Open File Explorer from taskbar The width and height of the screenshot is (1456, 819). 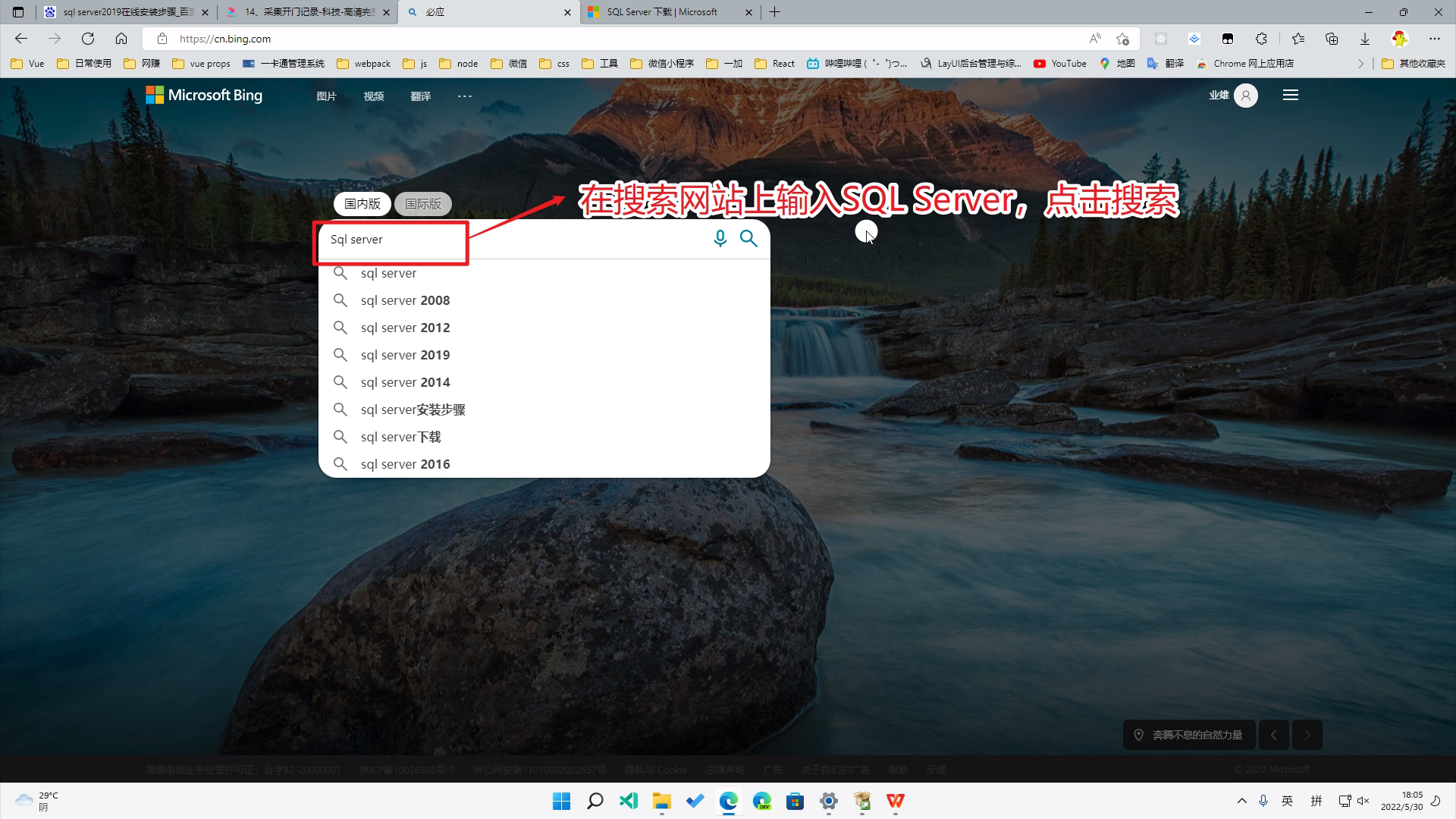[662, 801]
